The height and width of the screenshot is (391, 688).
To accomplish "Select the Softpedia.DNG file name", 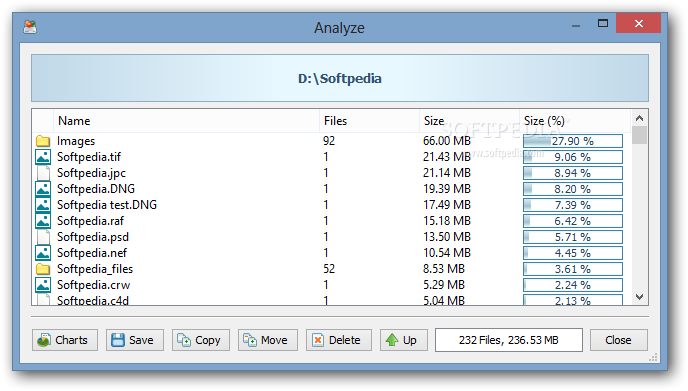I will [96, 189].
